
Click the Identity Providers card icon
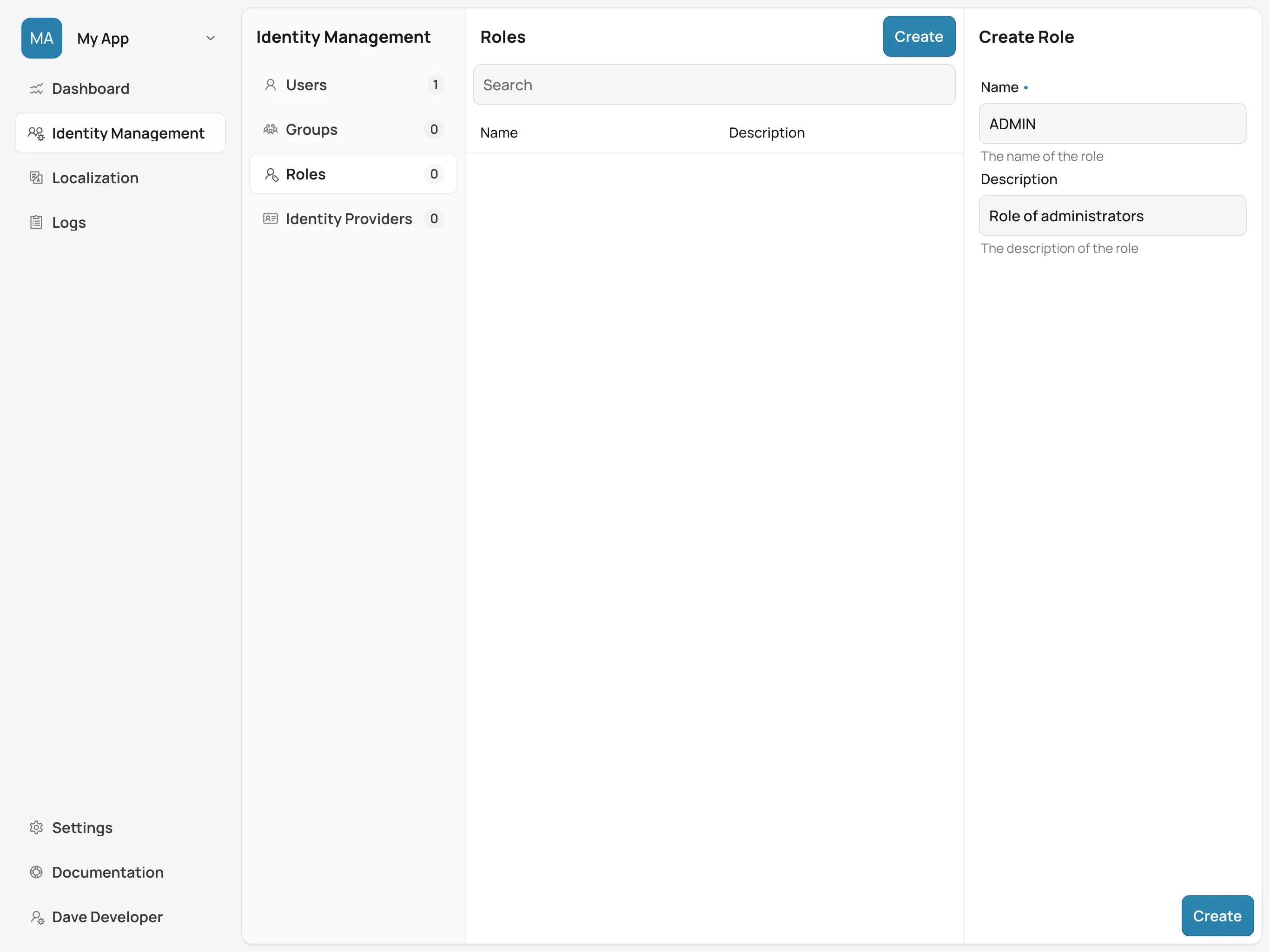tap(271, 219)
